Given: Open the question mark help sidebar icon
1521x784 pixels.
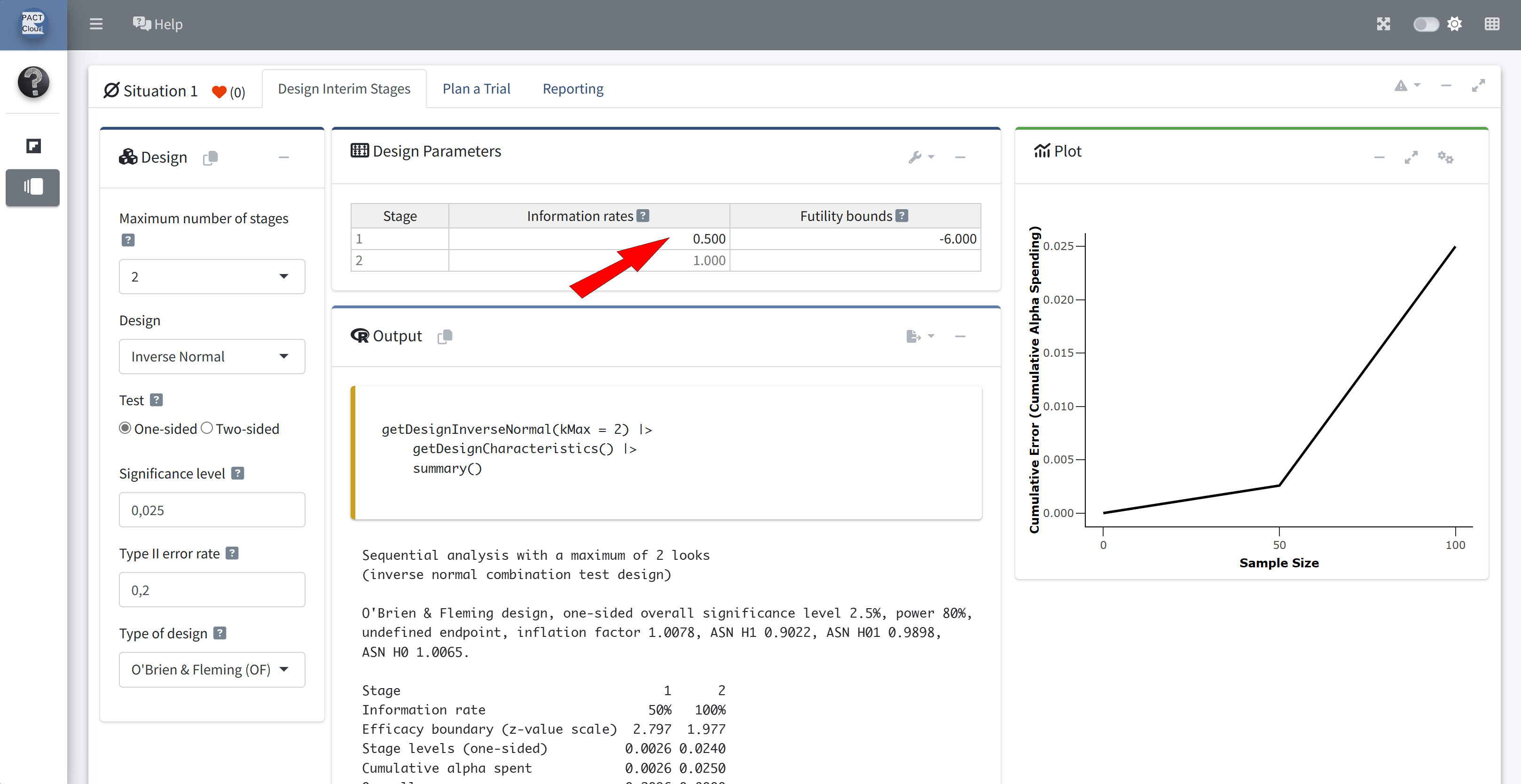Looking at the screenshot, I should [x=33, y=82].
